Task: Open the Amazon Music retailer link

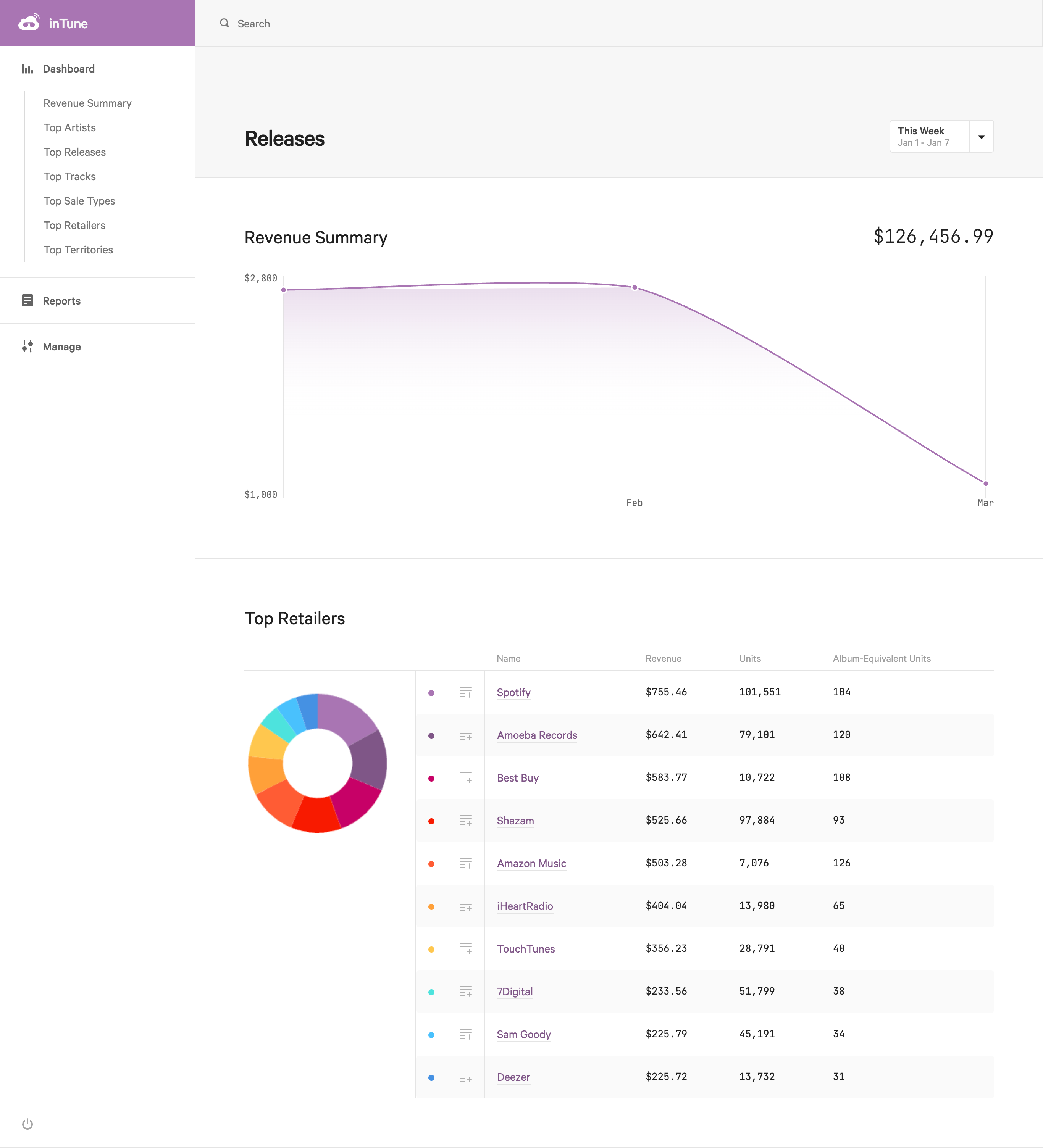Action: pyautogui.click(x=531, y=863)
